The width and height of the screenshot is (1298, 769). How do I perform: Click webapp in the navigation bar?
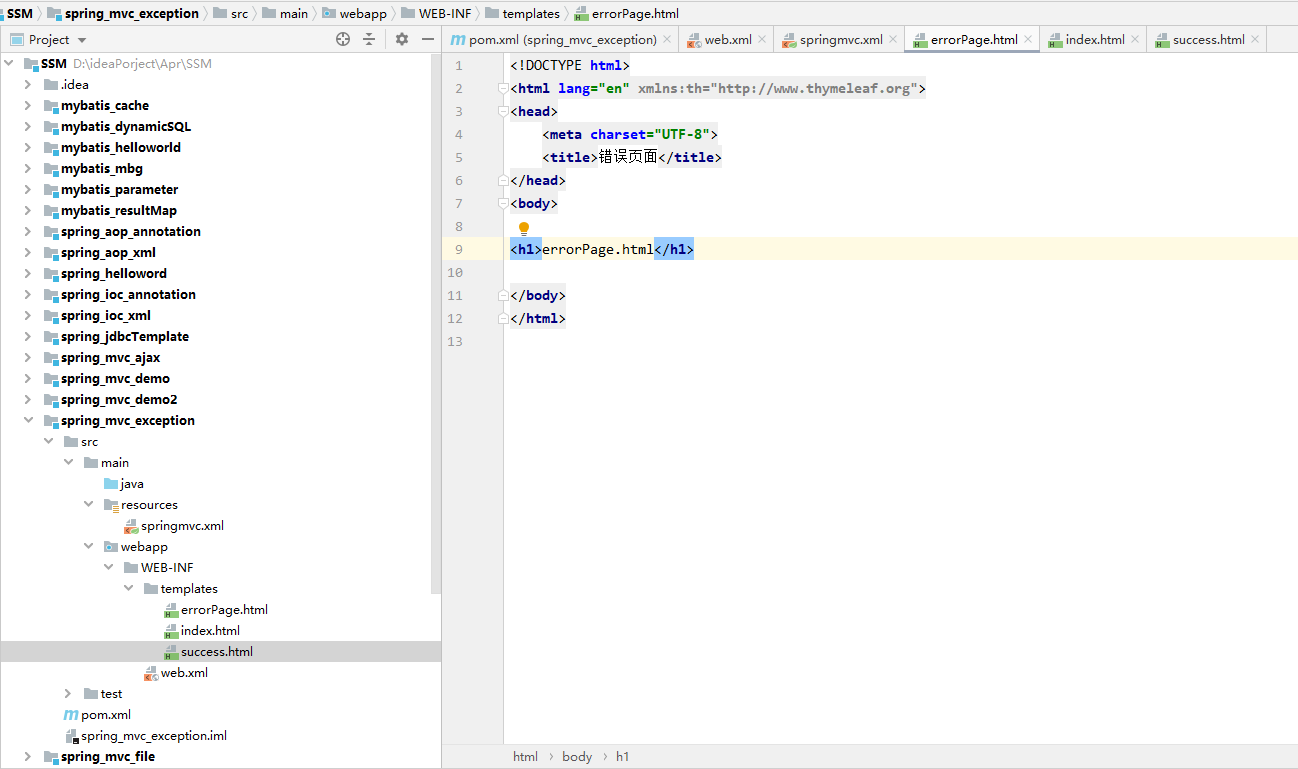point(362,13)
